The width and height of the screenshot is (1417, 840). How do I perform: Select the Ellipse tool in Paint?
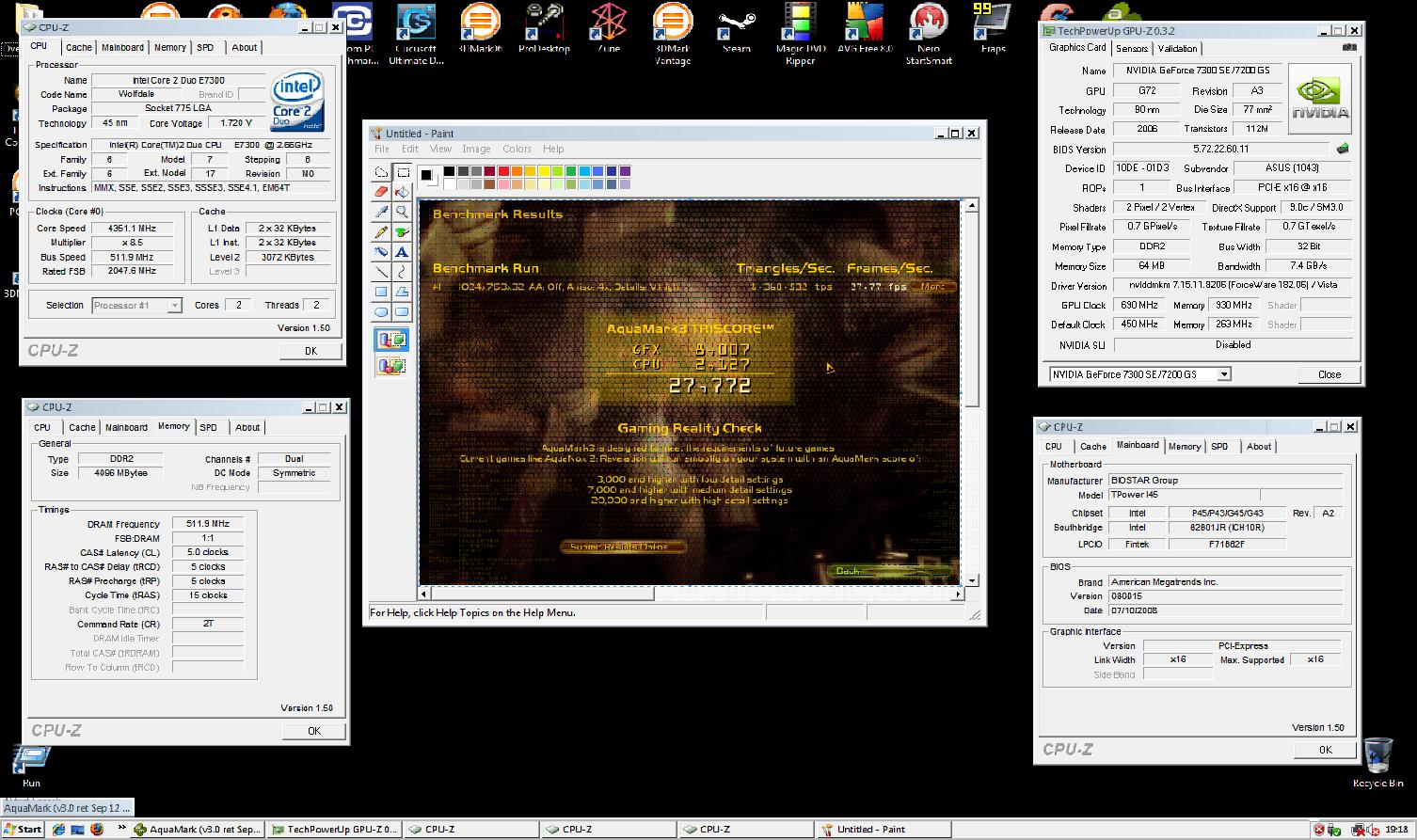pyautogui.click(x=381, y=311)
